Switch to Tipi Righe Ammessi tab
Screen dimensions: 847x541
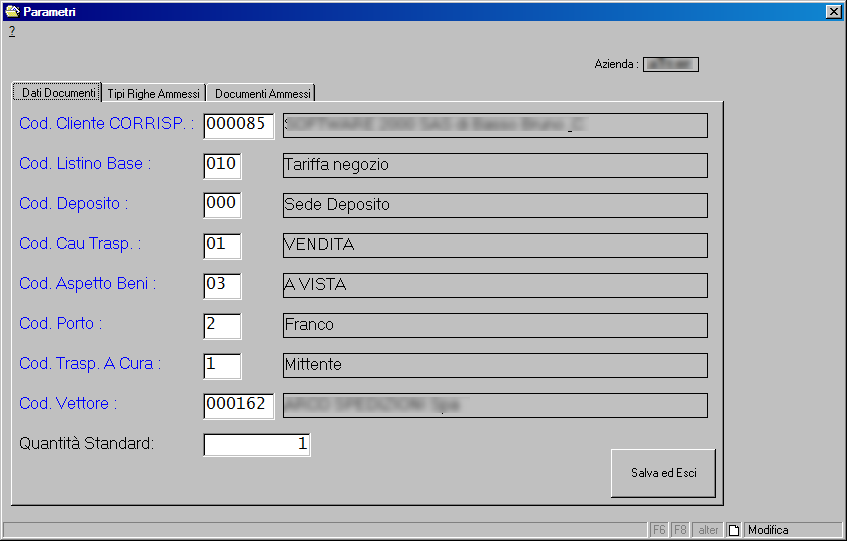pos(154,93)
